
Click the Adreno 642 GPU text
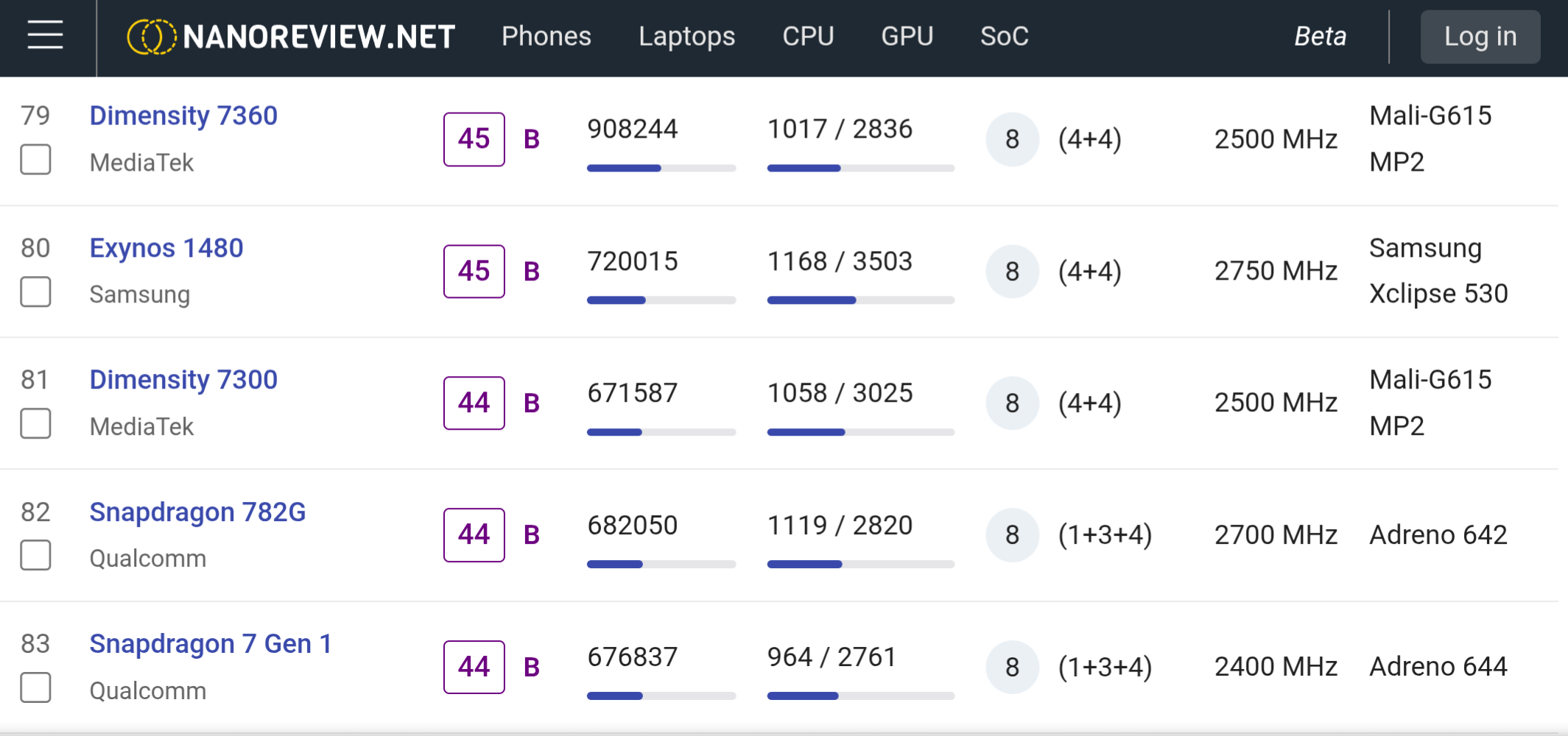1438,535
